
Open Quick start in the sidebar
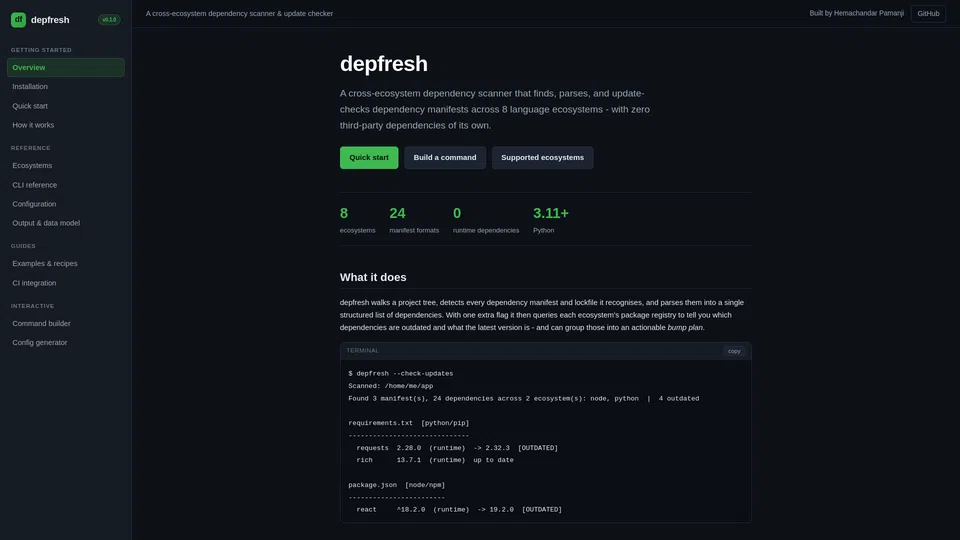[x=66, y=106]
